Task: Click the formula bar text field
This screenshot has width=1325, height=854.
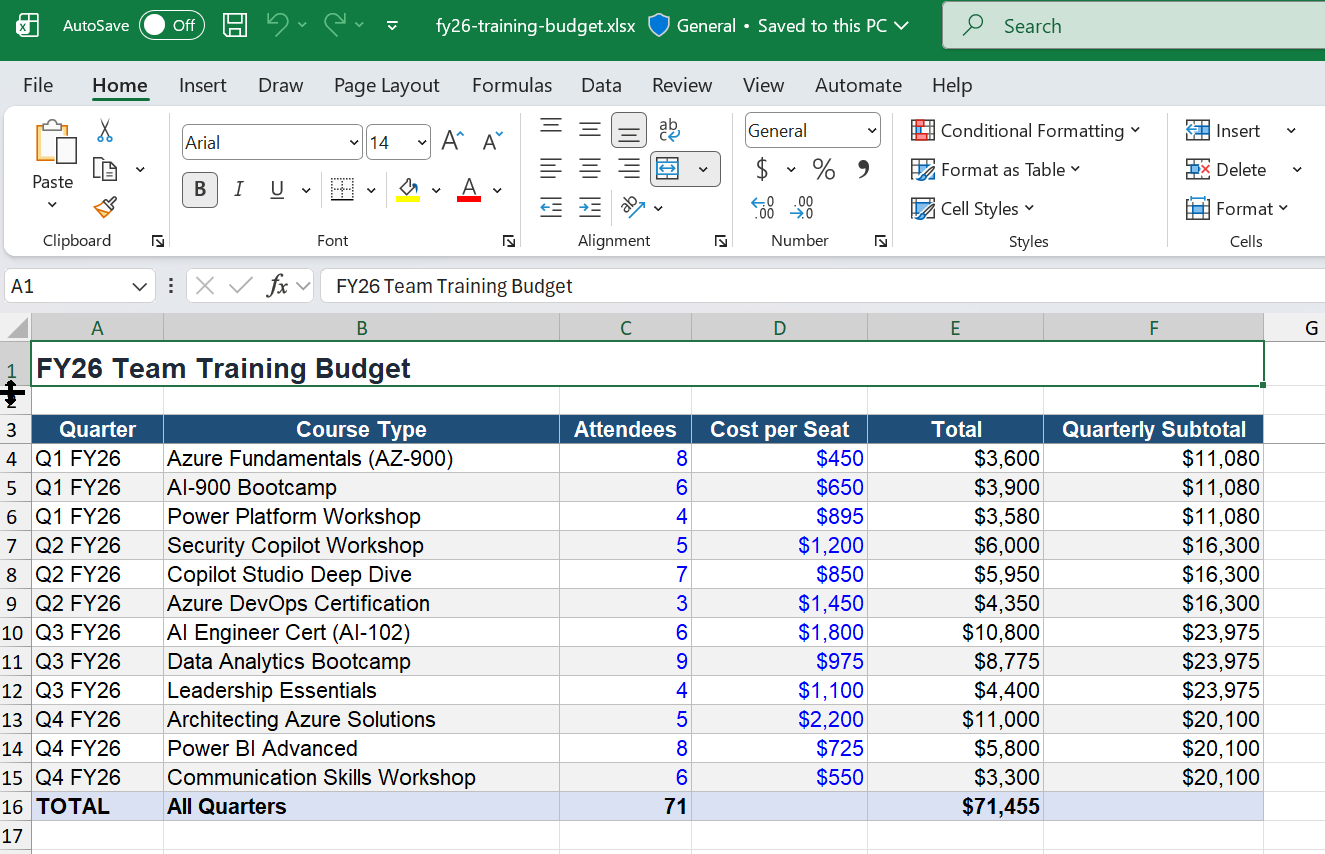Action: (x=822, y=287)
